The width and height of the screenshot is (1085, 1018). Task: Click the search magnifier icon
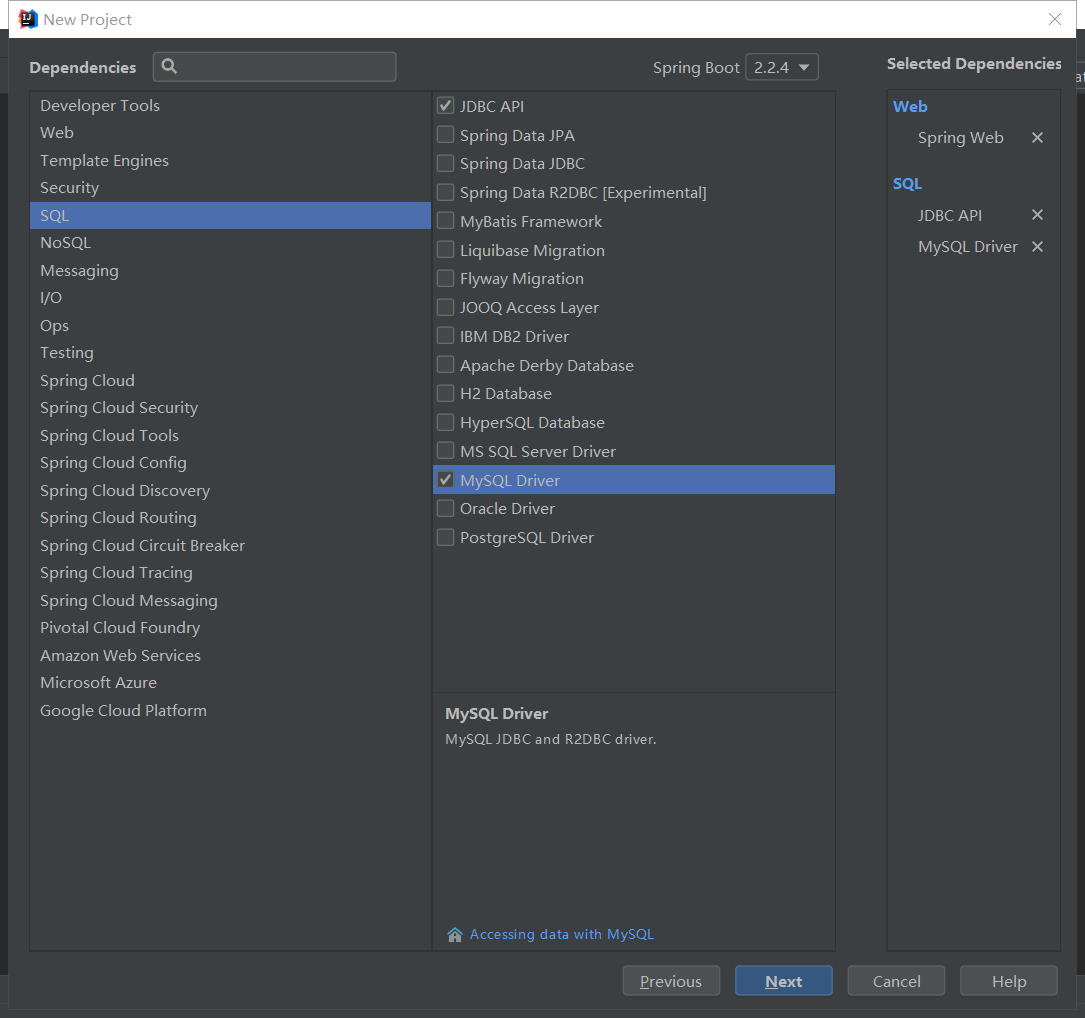click(x=169, y=66)
